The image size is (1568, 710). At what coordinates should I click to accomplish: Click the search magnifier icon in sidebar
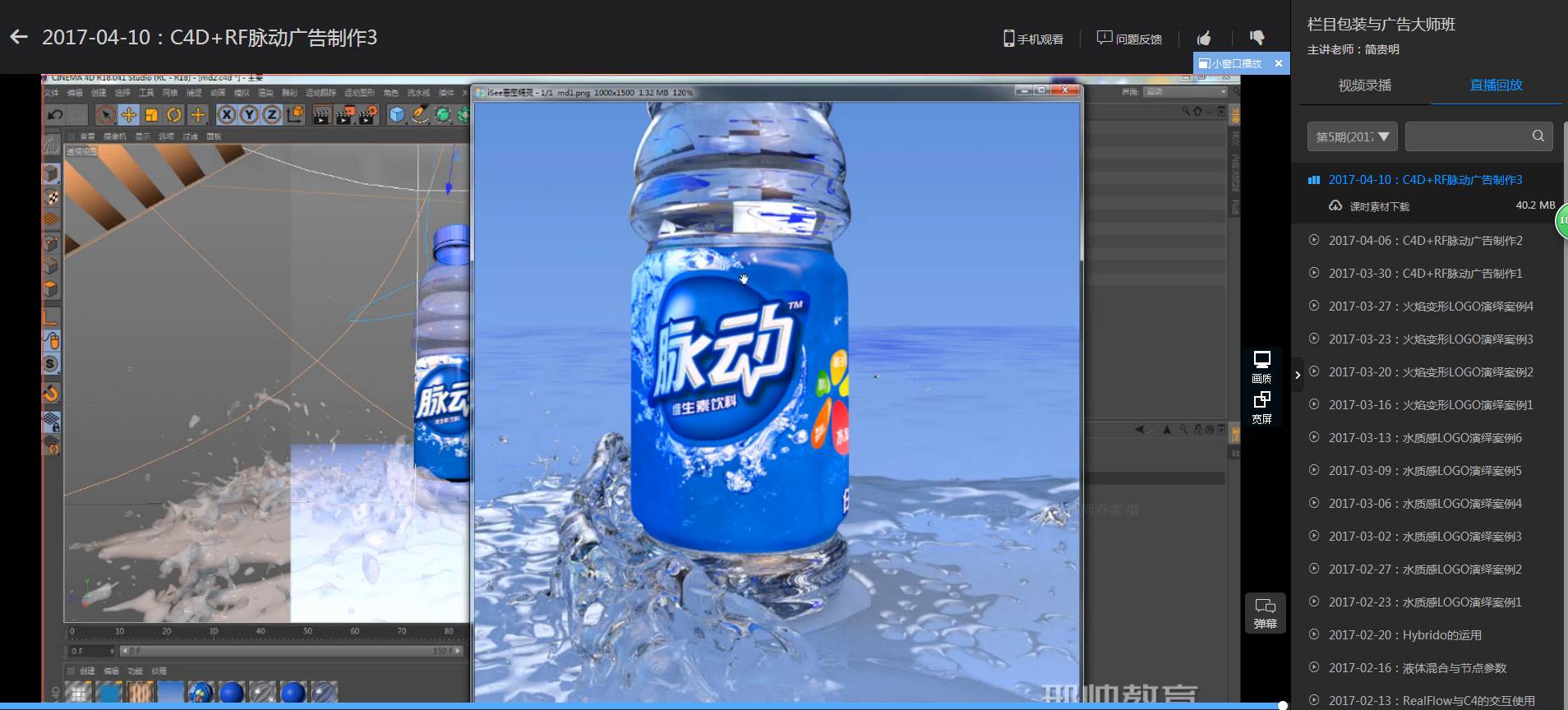[x=1538, y=136]
